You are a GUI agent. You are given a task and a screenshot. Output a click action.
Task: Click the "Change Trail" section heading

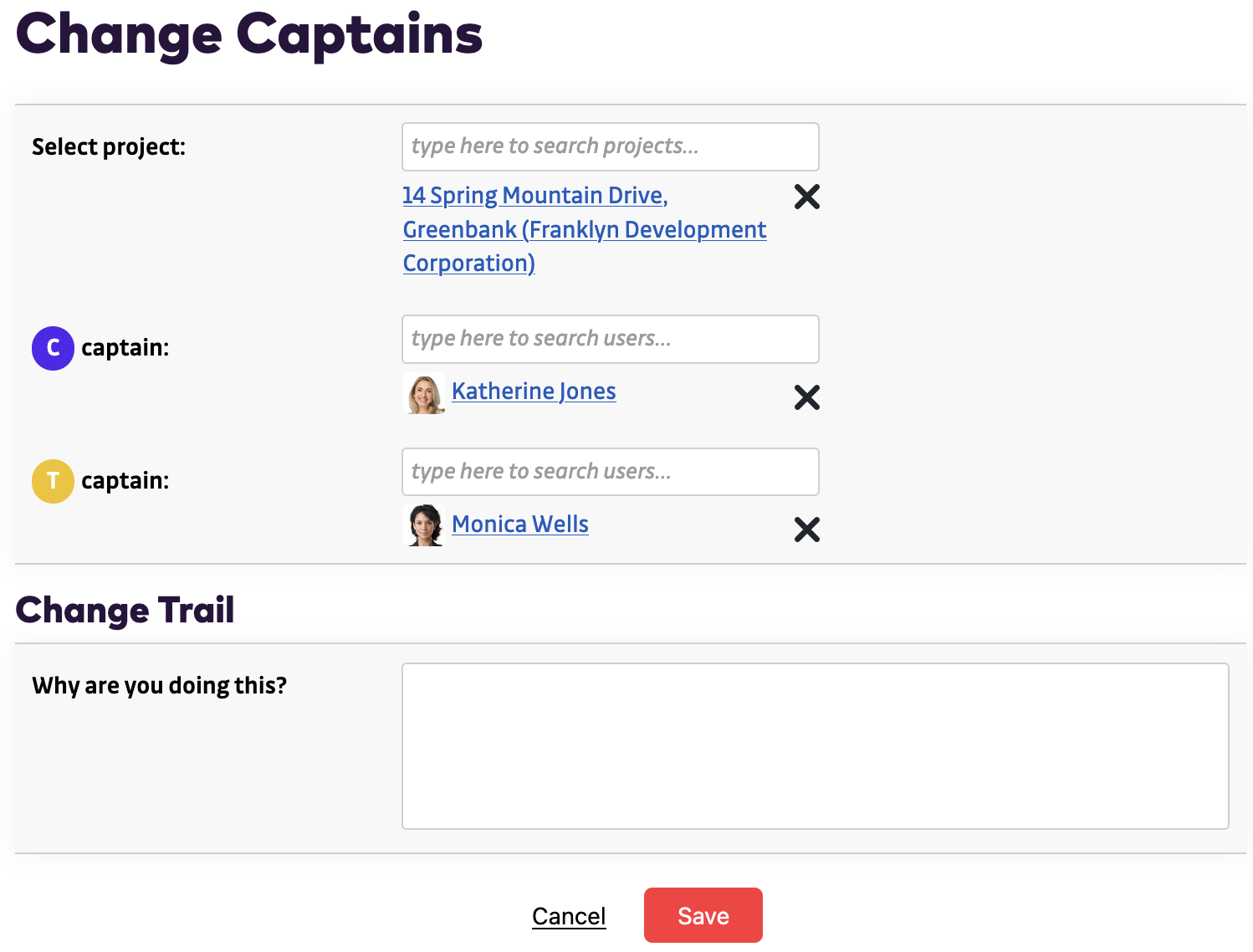[125, 610]
